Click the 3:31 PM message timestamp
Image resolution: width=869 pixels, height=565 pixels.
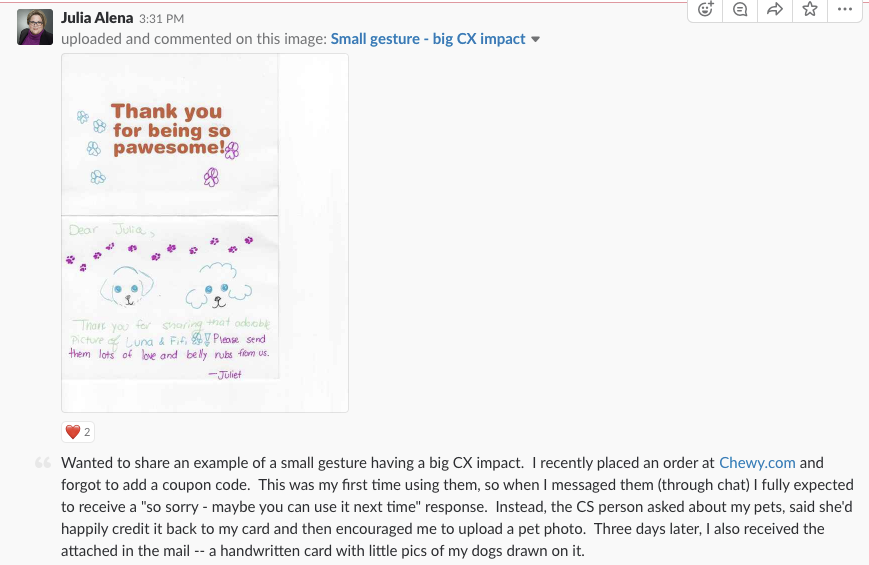tap(162, 19)
